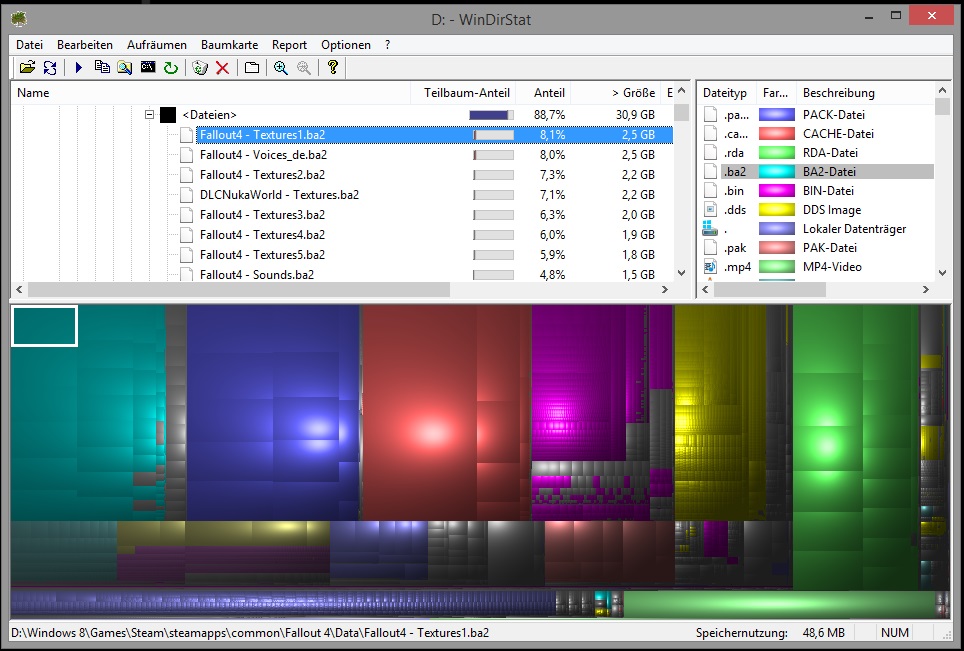The width and height of the screenshot is (964, 651).
Task: Click the cyan BA2-Datei color swatch
Action: coord(776,172)
